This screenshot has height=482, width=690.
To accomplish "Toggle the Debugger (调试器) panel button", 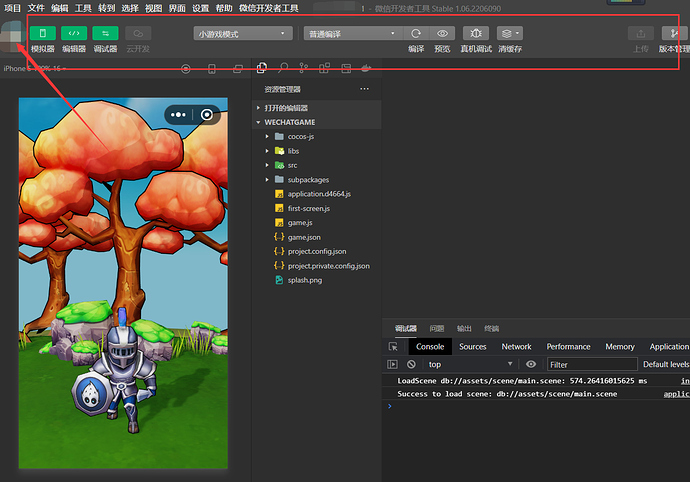I will 105,33.
